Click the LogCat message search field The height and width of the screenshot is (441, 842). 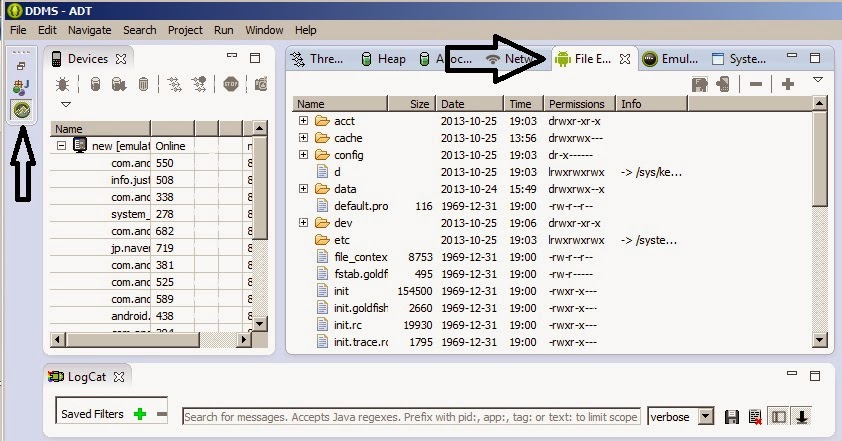[411, 417]
